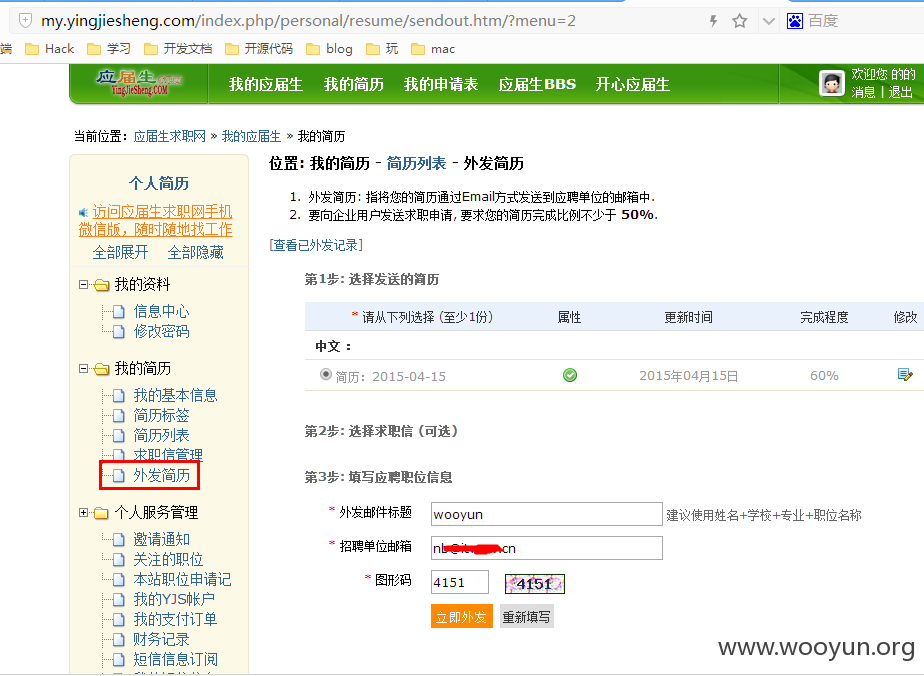Click 全部隐藏 to hide all sections
The width and height of the screenshot is (924, 676).
pyautogui.click(x=196, y=252)
